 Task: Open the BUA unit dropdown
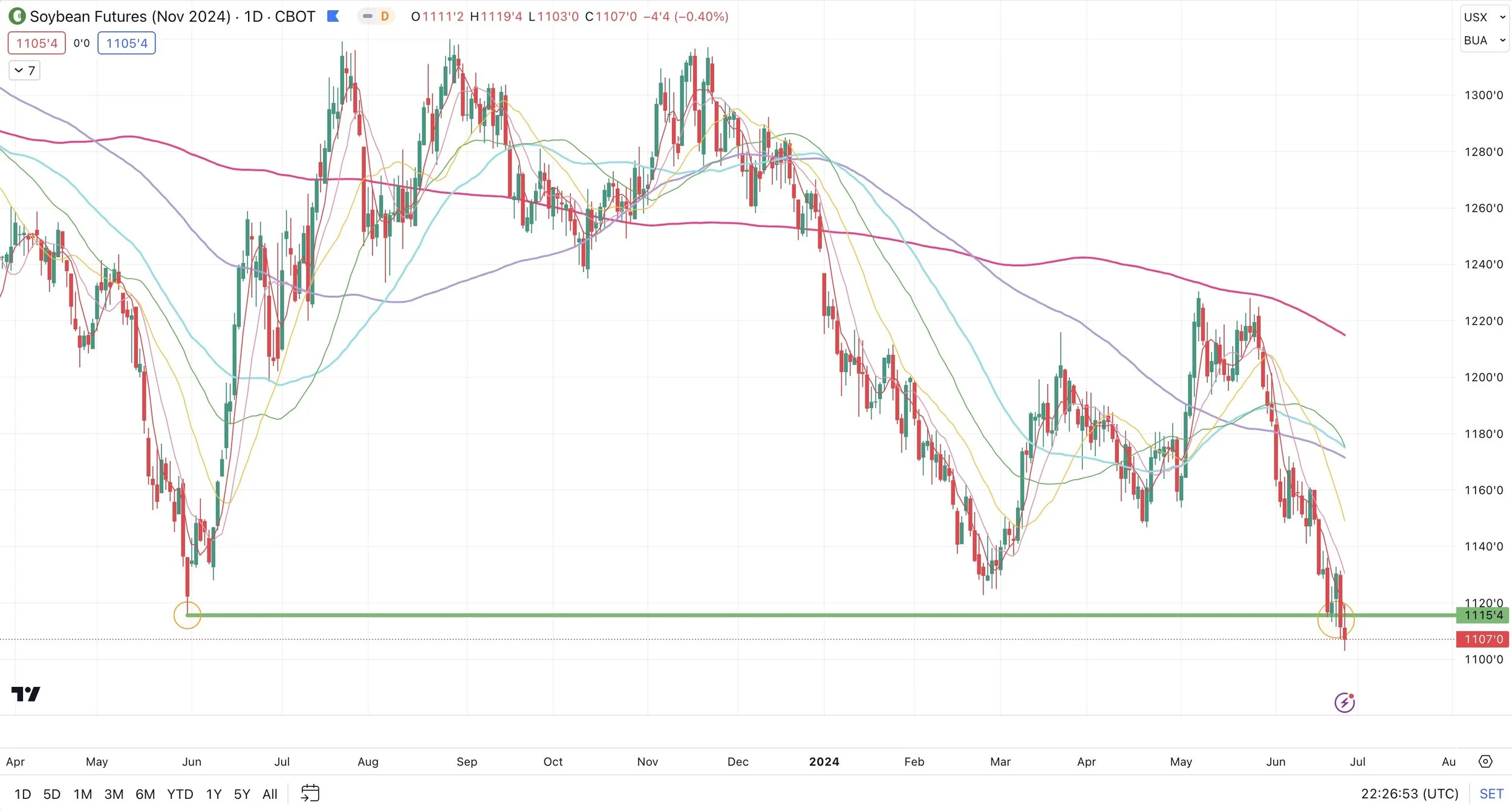(x=1484, y=41)
